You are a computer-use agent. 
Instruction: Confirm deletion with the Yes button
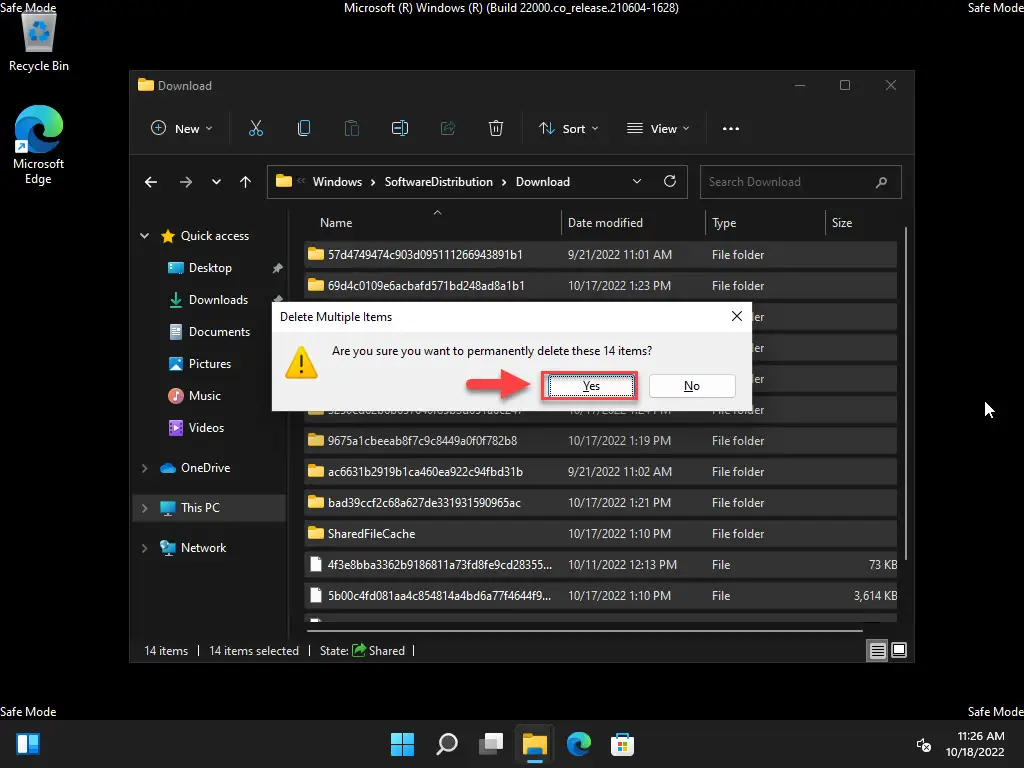coord(591,386)
